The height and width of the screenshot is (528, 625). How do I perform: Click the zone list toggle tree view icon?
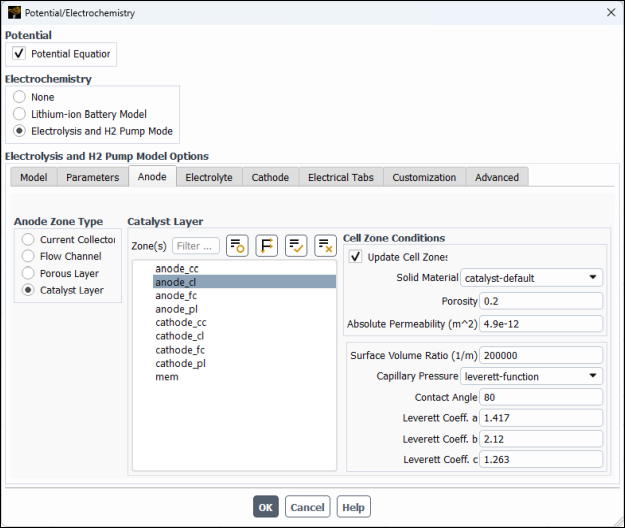coord(267,245)
